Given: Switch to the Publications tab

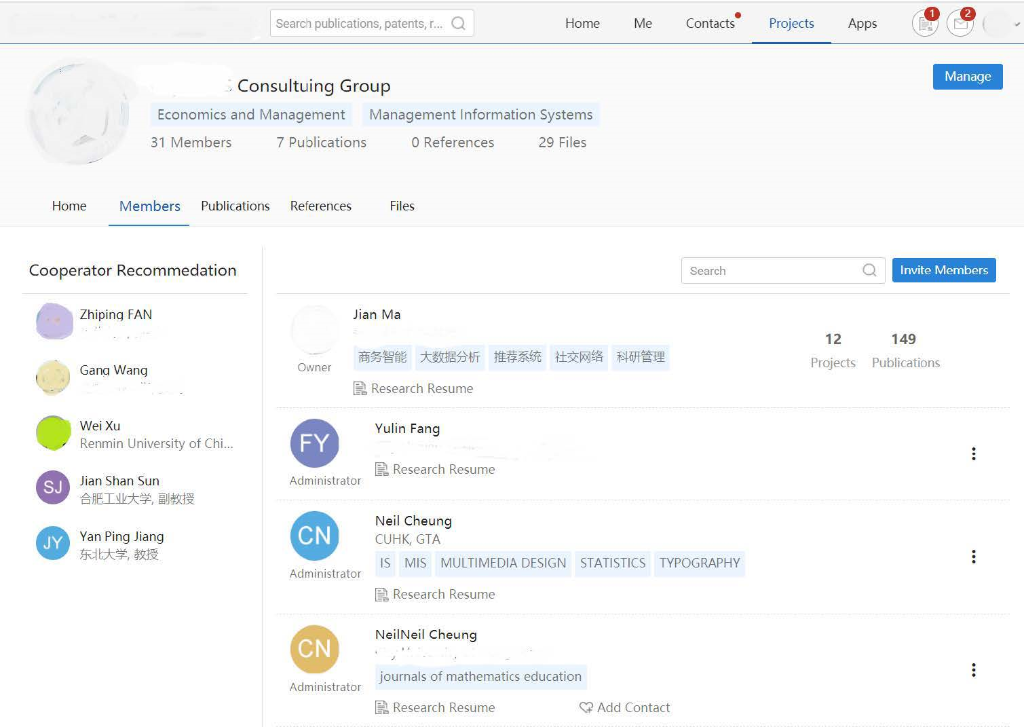Looking at the screenshot, I should tap(235, 206).
